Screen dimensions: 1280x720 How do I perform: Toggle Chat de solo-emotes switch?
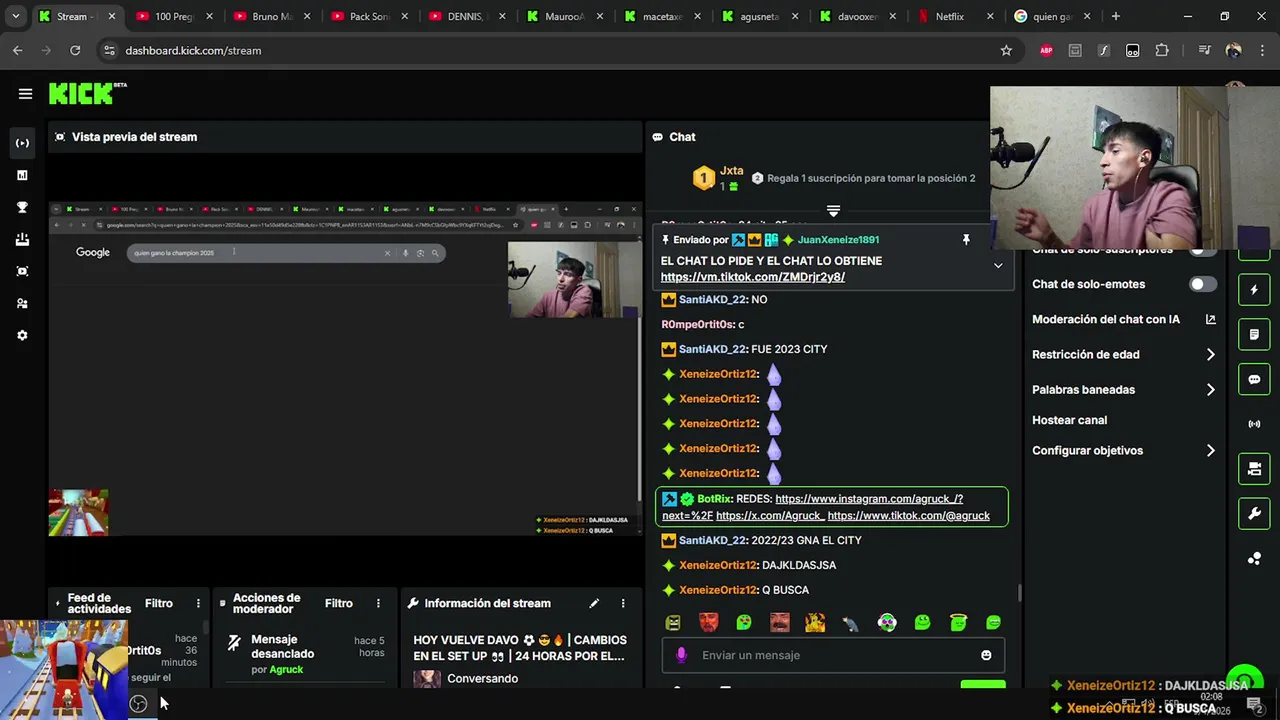coord(1203,284)
